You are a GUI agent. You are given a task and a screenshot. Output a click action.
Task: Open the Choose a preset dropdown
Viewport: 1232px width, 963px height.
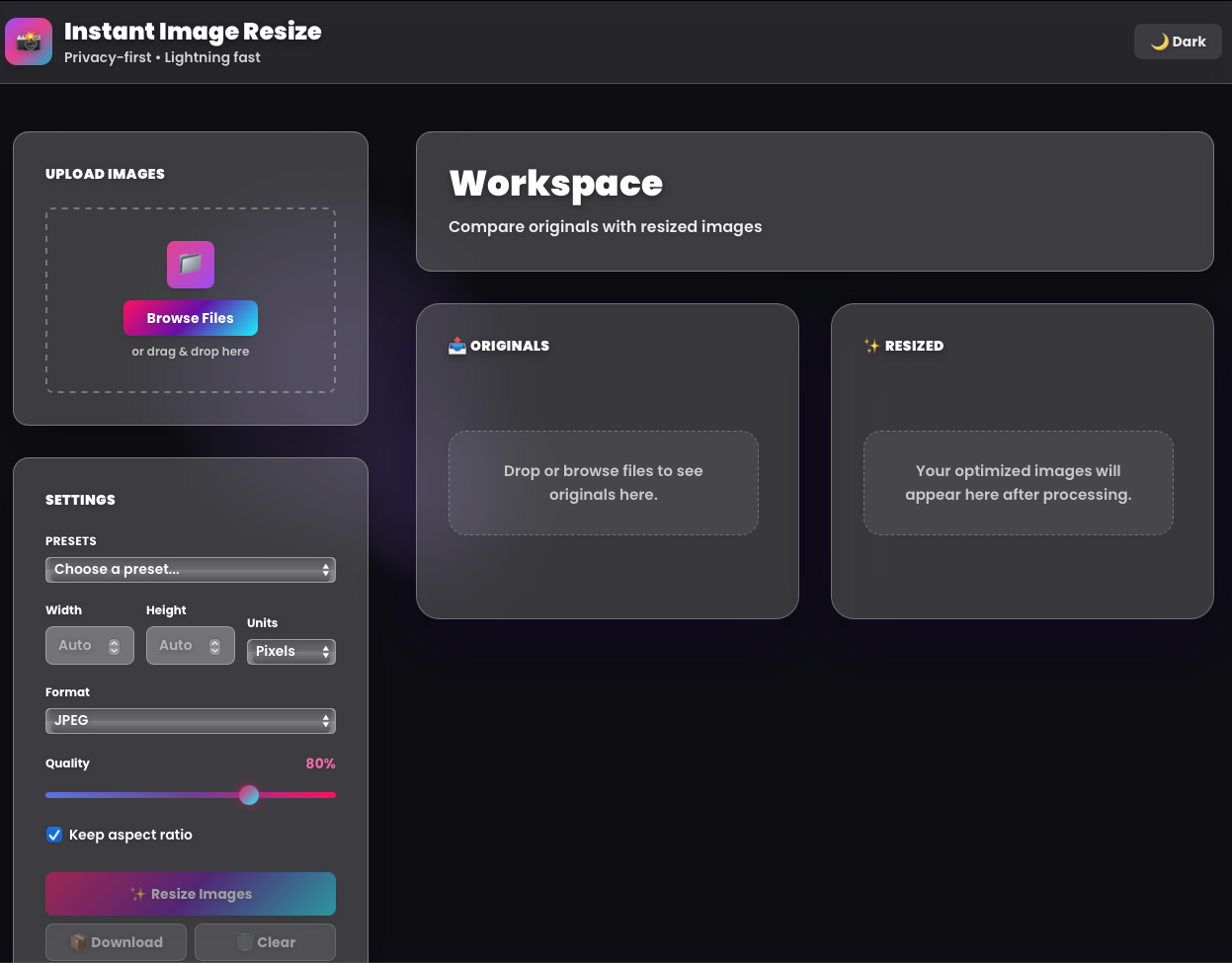pos(191,570)
